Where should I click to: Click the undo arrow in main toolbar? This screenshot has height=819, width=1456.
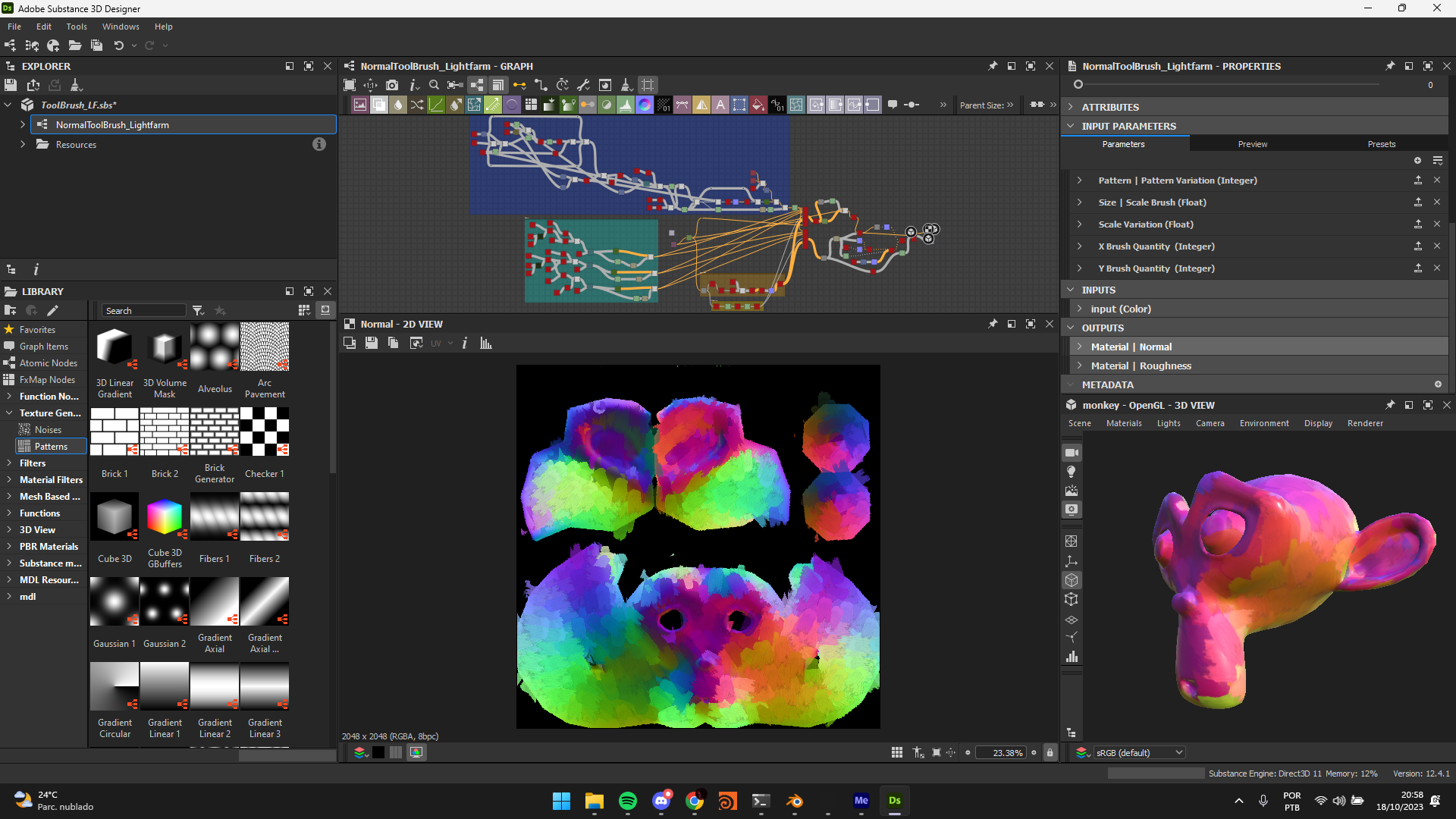pos(118,45)
